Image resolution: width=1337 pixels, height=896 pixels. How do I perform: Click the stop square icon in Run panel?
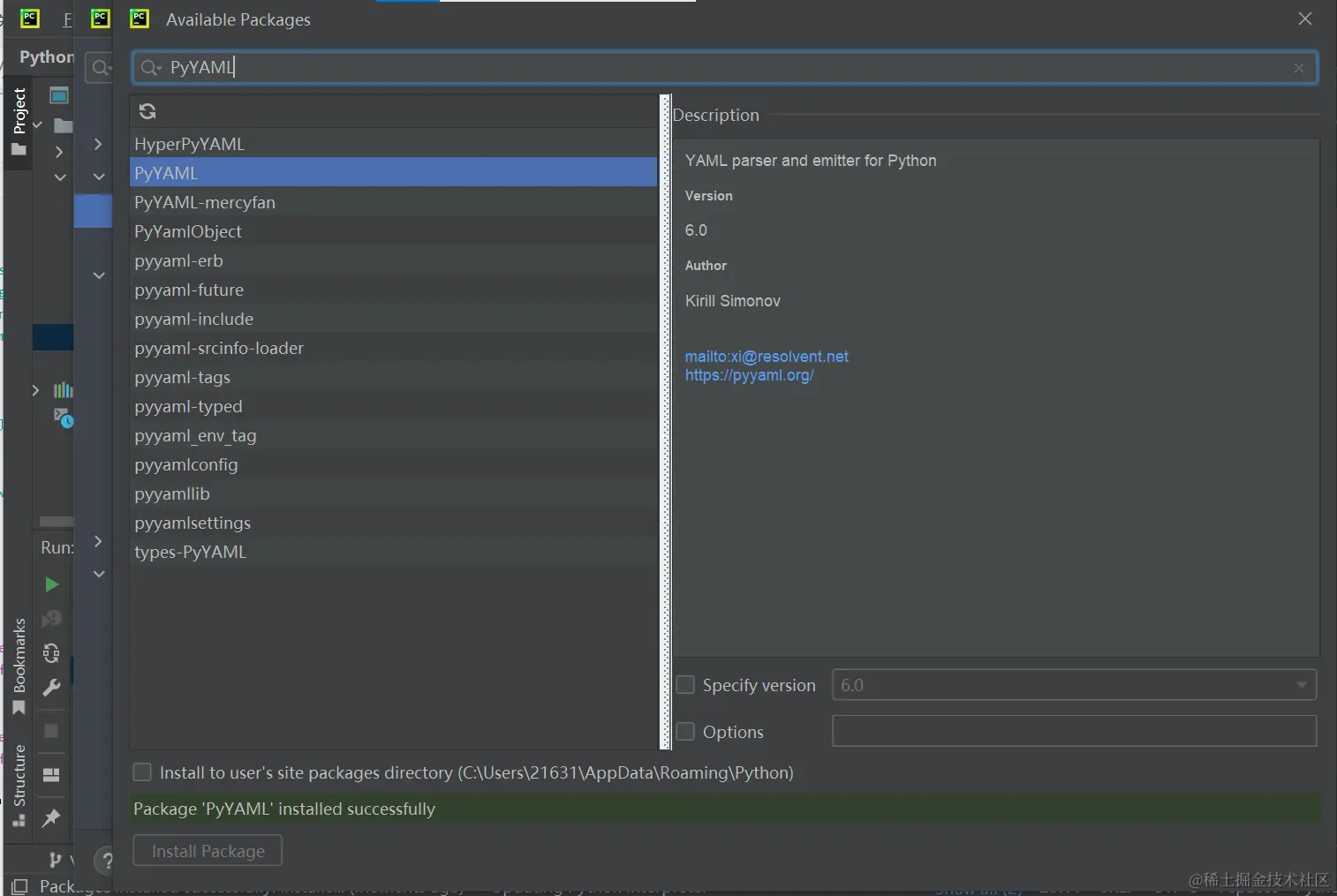pyautogui.click(x=51, y=731)
